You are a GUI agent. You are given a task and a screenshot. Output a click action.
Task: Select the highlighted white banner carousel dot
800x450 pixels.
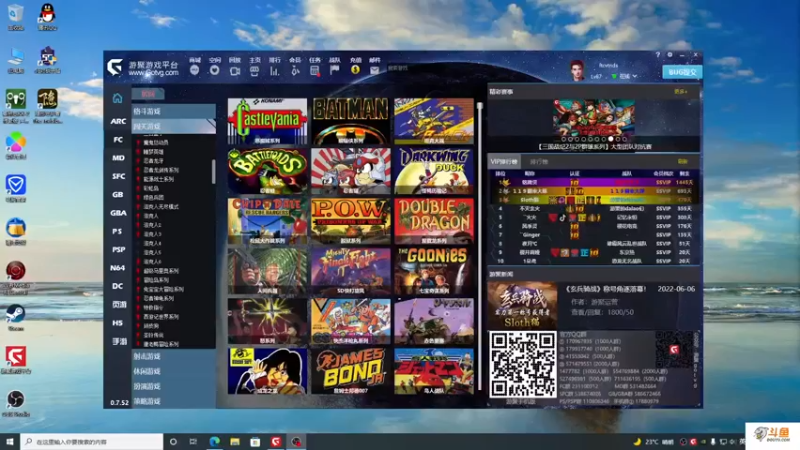point(611,139)
